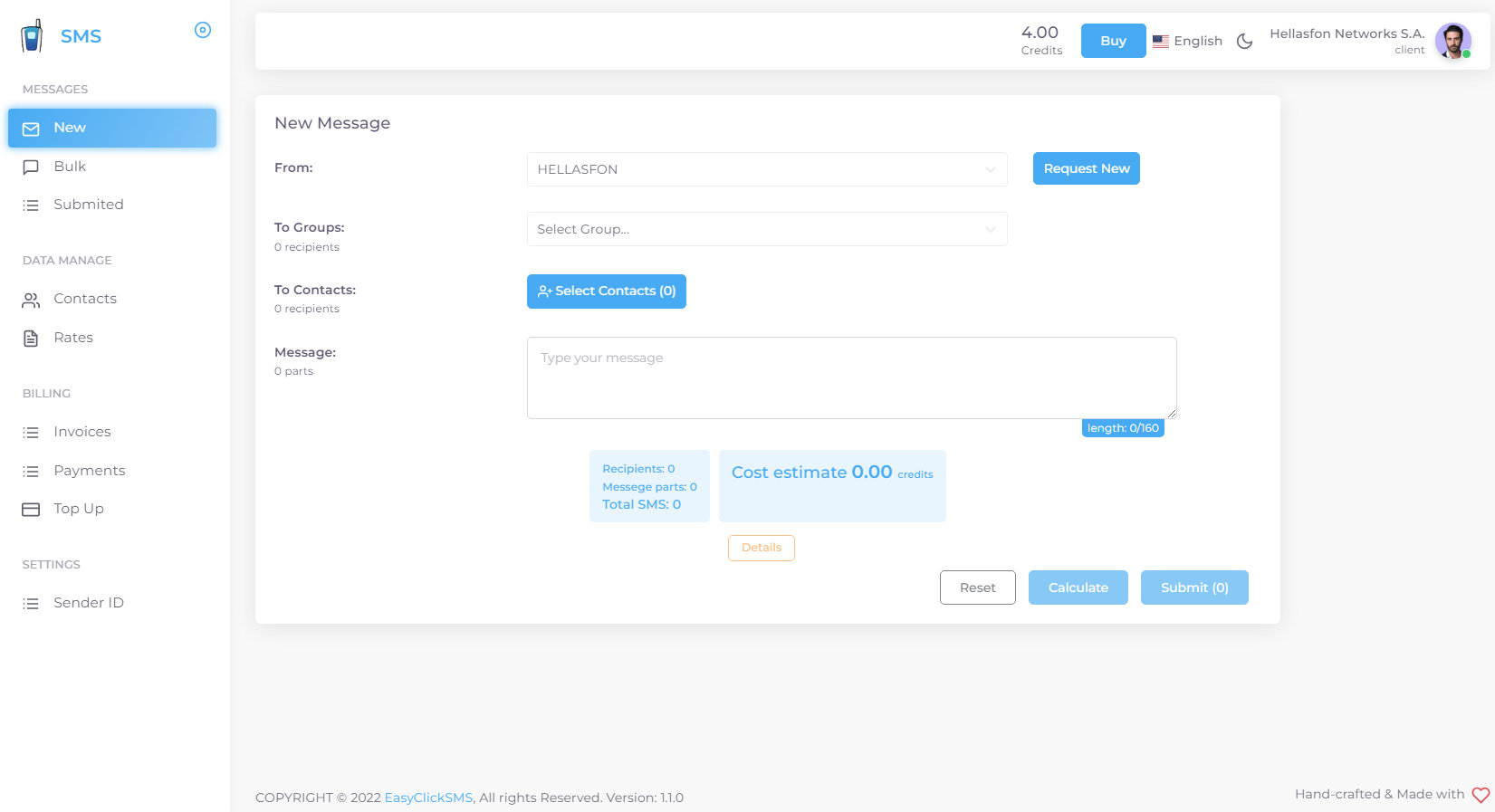This screenshot has width=1495, height=812.
Task: Open the English language selector
Action: coord(1187,41)
